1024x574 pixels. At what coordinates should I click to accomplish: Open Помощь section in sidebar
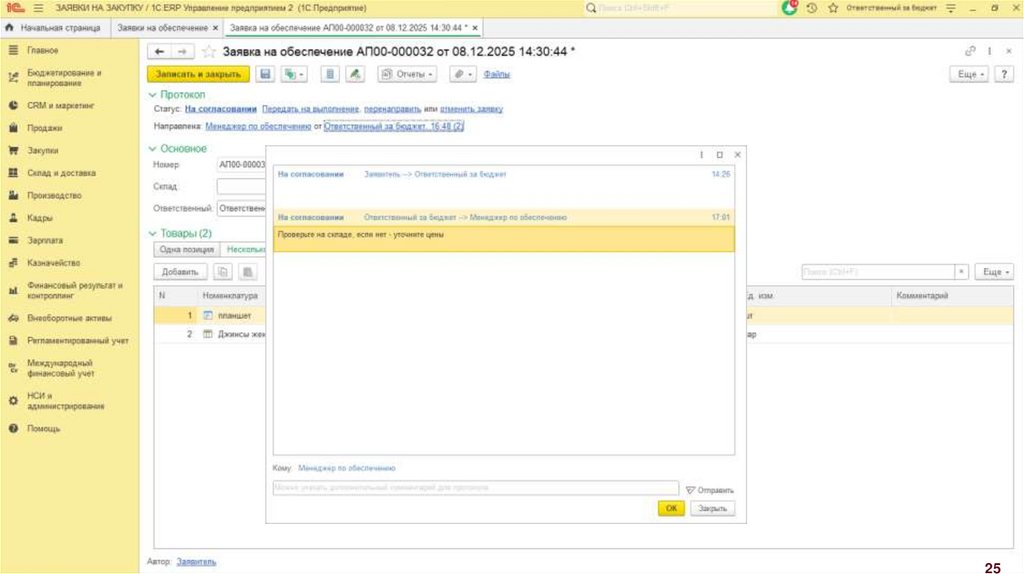[43, 429]
